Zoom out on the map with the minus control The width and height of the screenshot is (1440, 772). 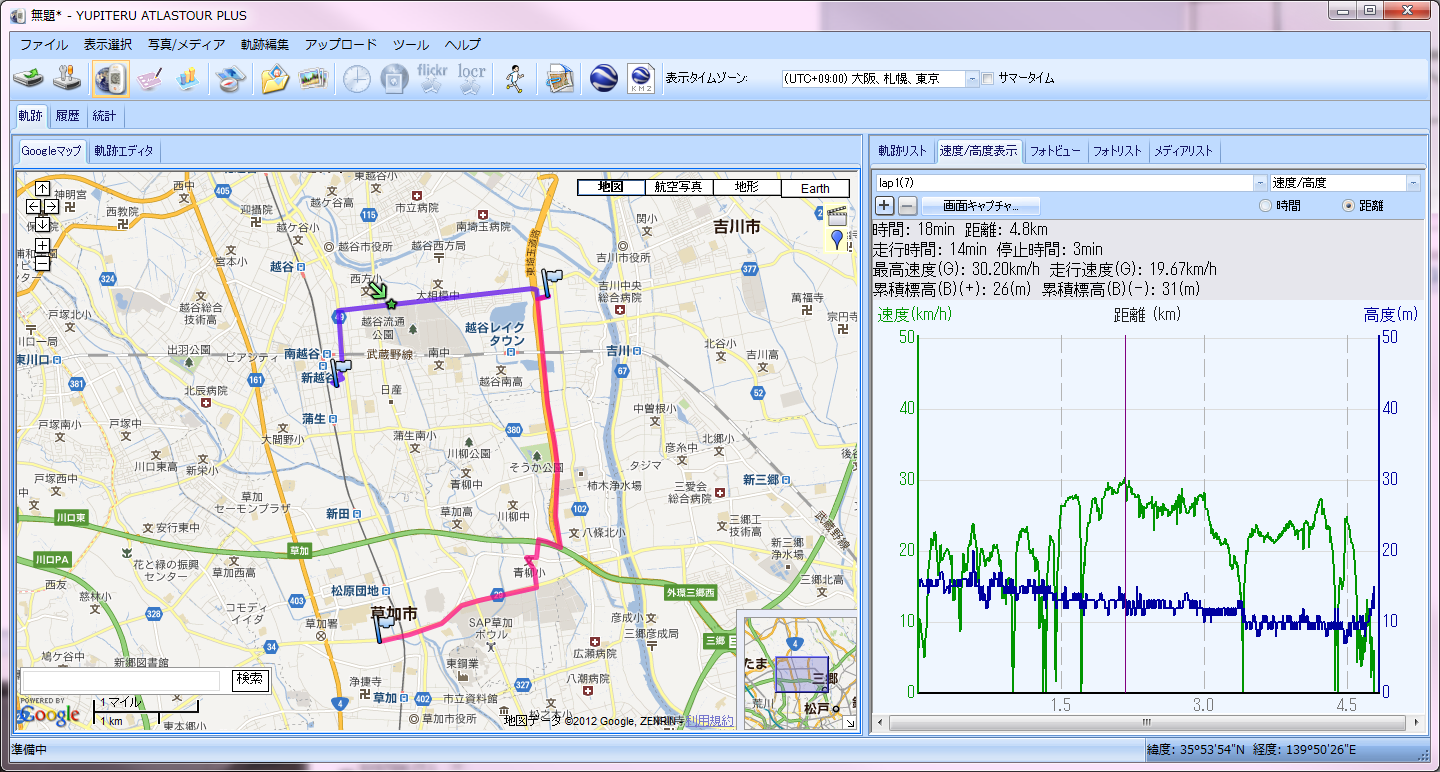(x=42, y=263)
